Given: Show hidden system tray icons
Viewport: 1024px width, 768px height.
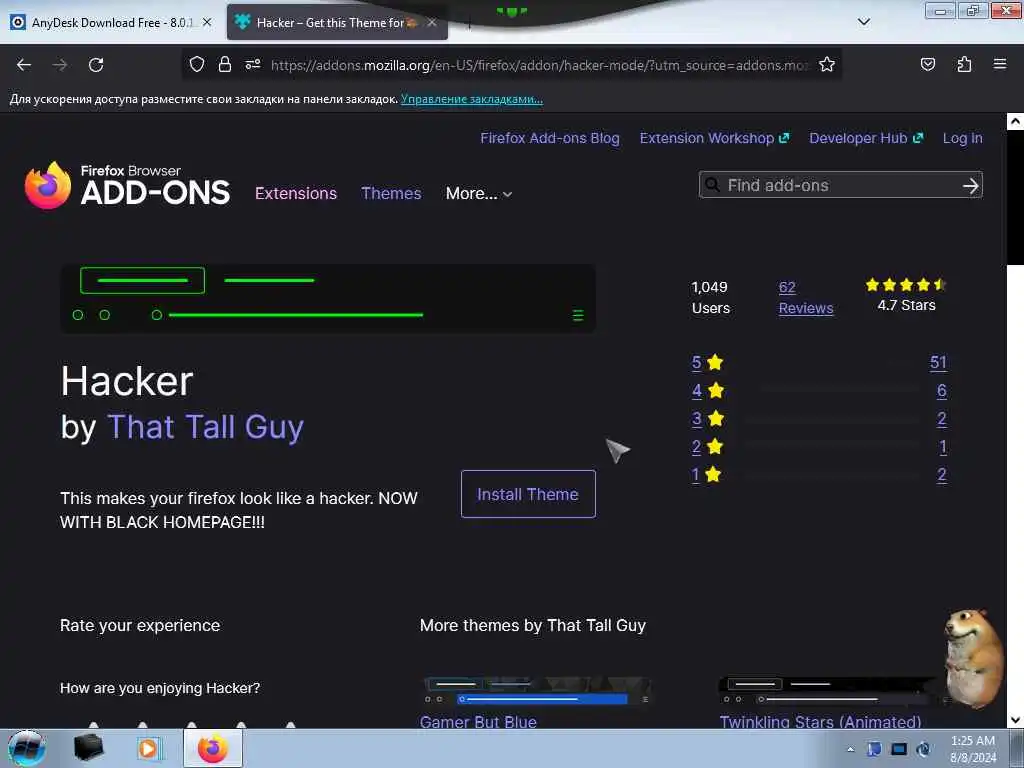Looking at the screenshot, I should coord(850,749).
